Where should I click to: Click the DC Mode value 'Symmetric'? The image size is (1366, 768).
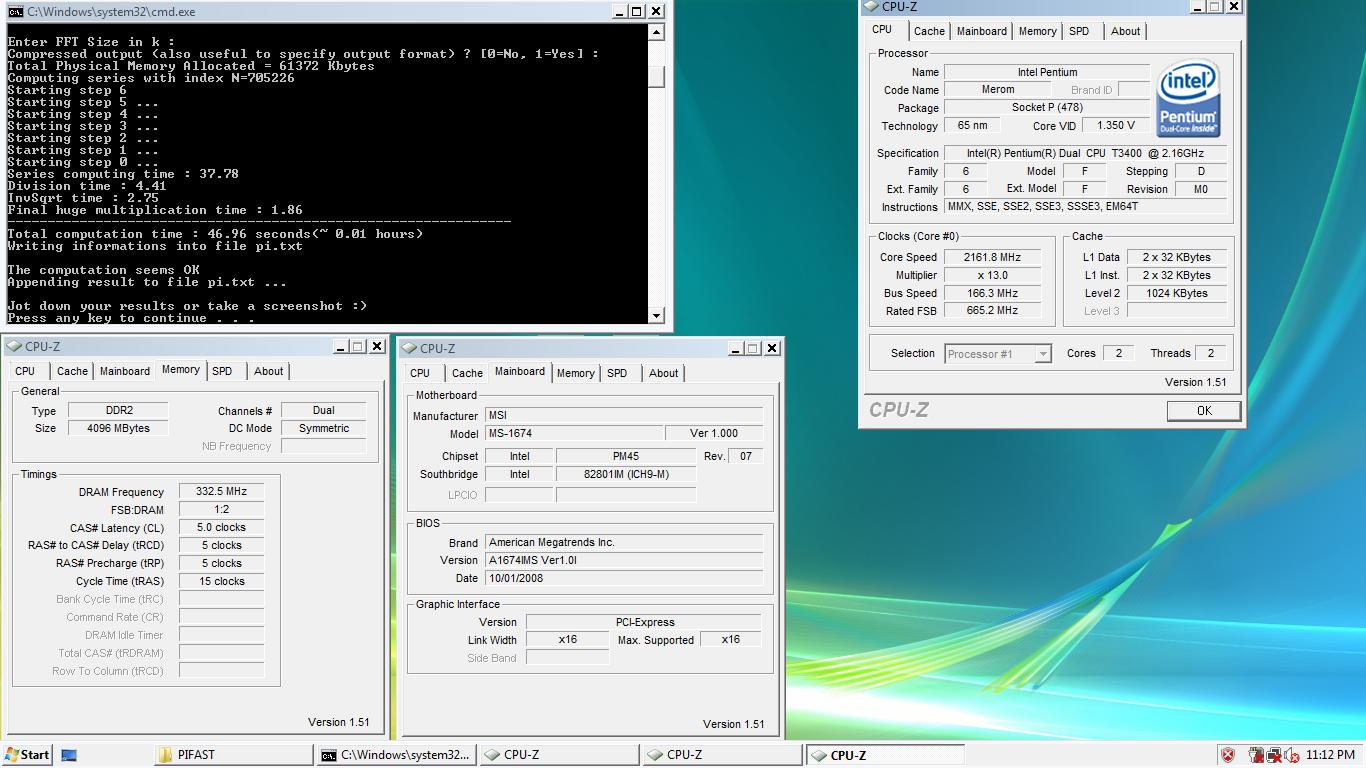(324, 428)
